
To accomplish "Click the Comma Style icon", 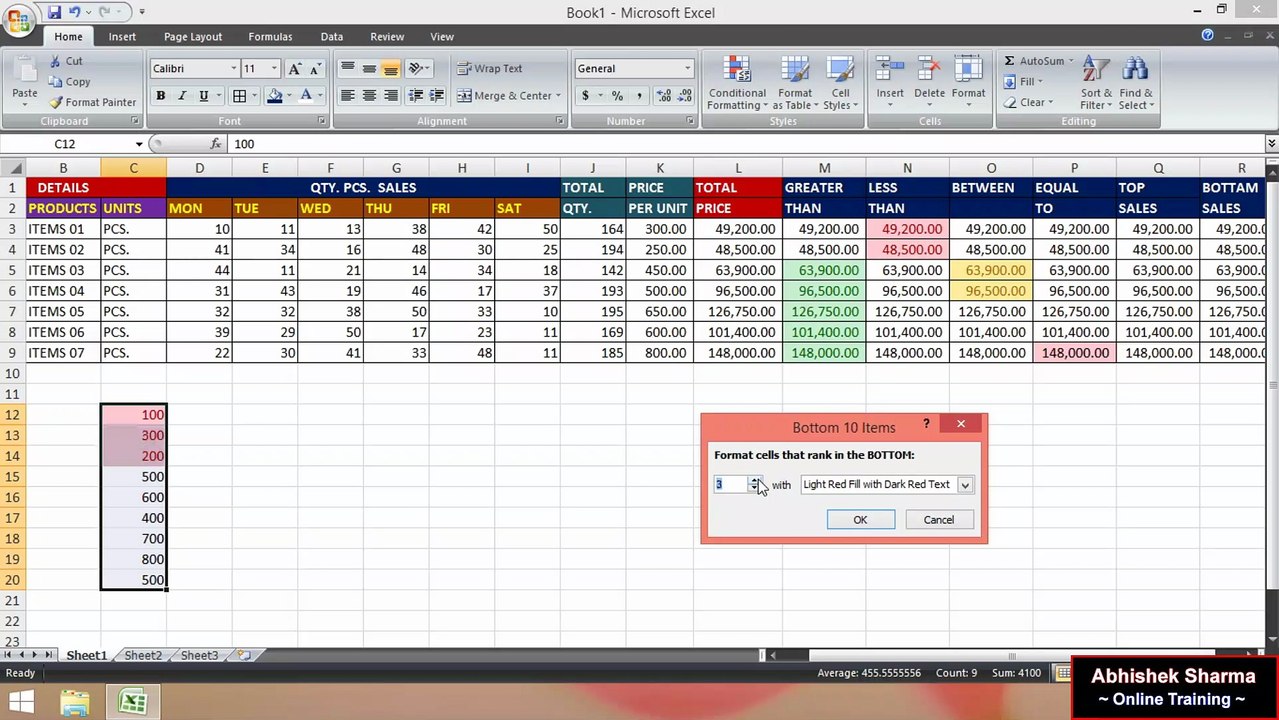I will (x=638, y=96).
